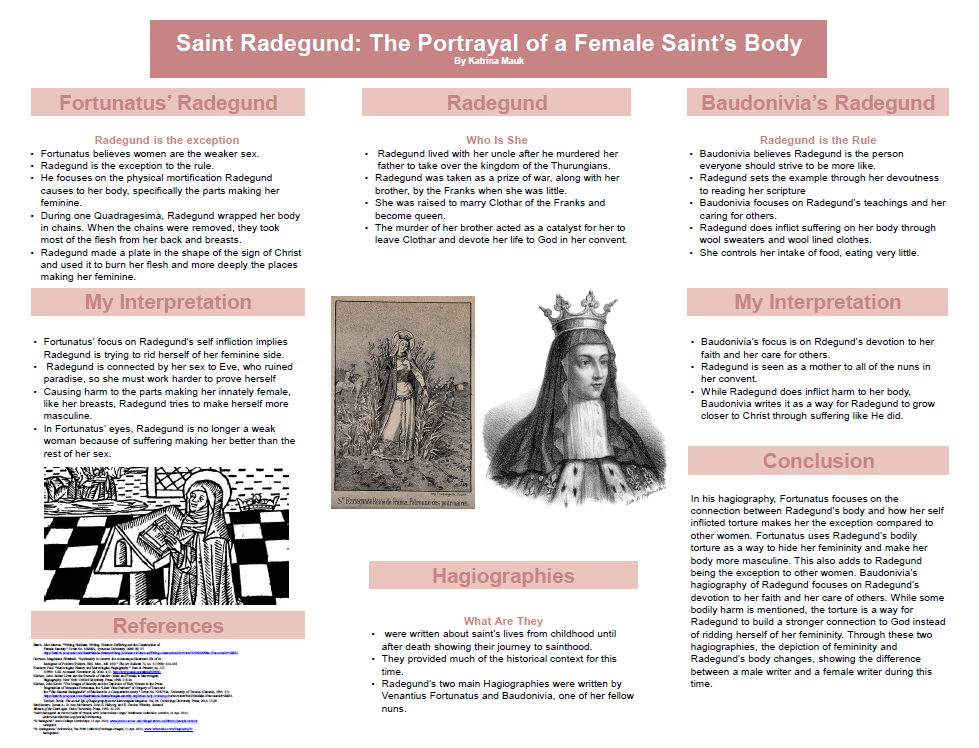
Task: Click the "Radegund is the exception" subheading
Action: click(x=167, y=140)
